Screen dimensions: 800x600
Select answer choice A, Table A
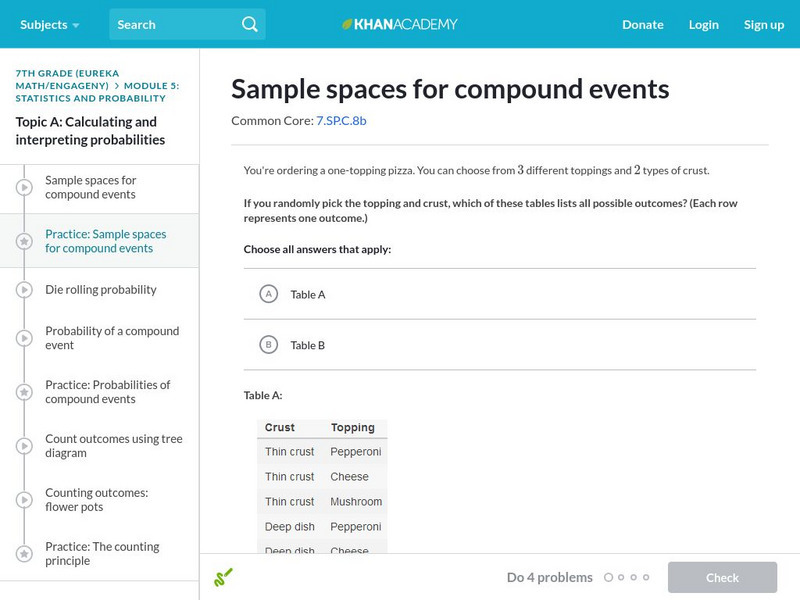click(268, 294)
